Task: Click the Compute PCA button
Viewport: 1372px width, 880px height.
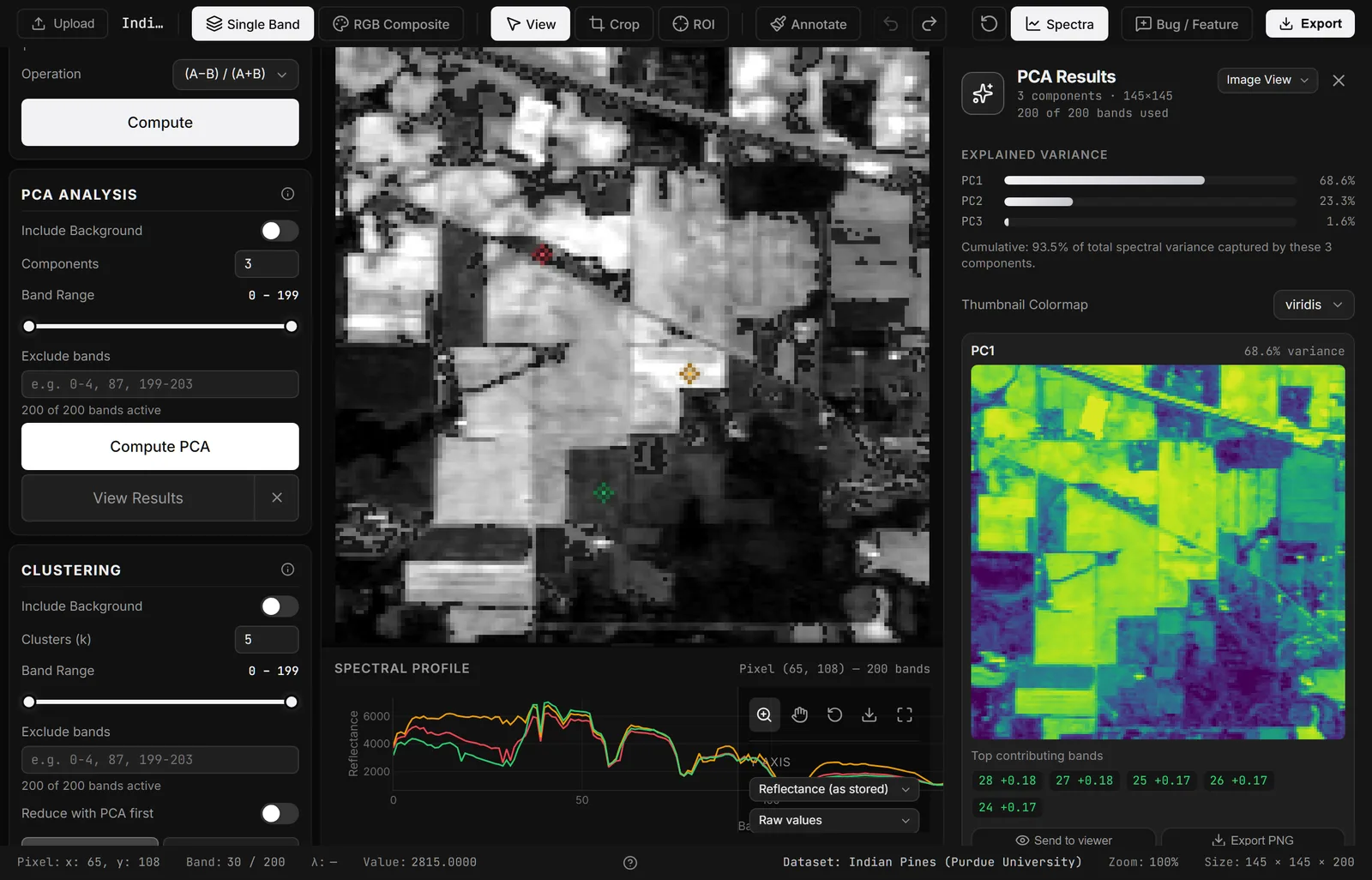Action: (160, 446)
